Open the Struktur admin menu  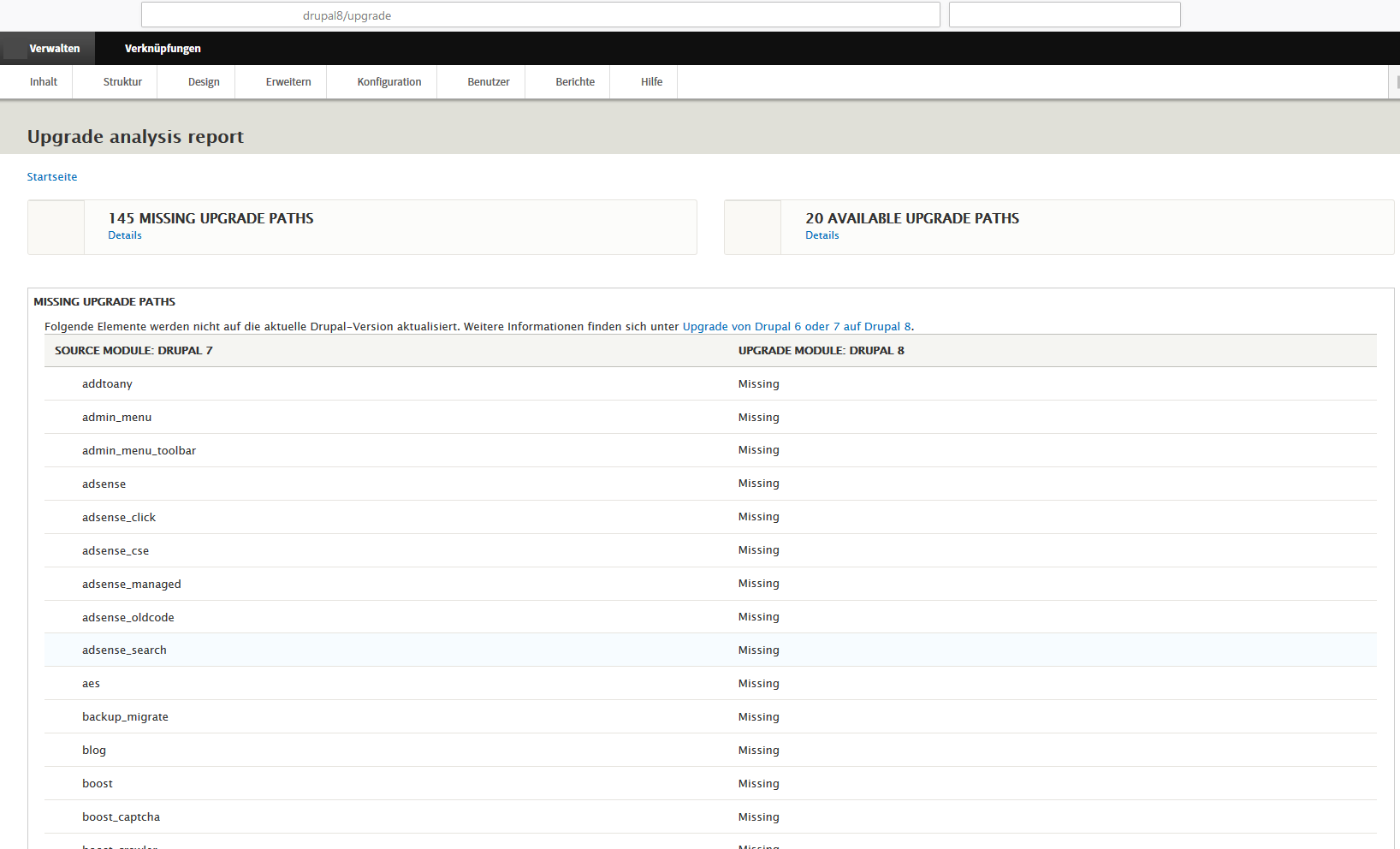122,82
